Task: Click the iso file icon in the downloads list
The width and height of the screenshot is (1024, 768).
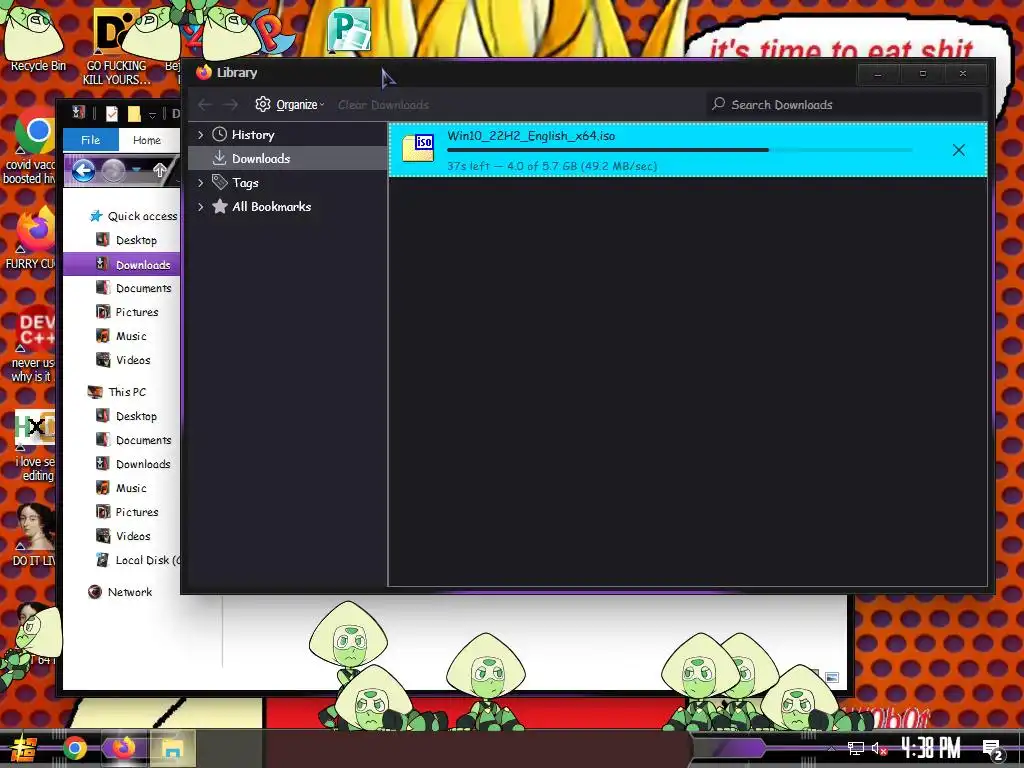Action: [x=418, y=148]
